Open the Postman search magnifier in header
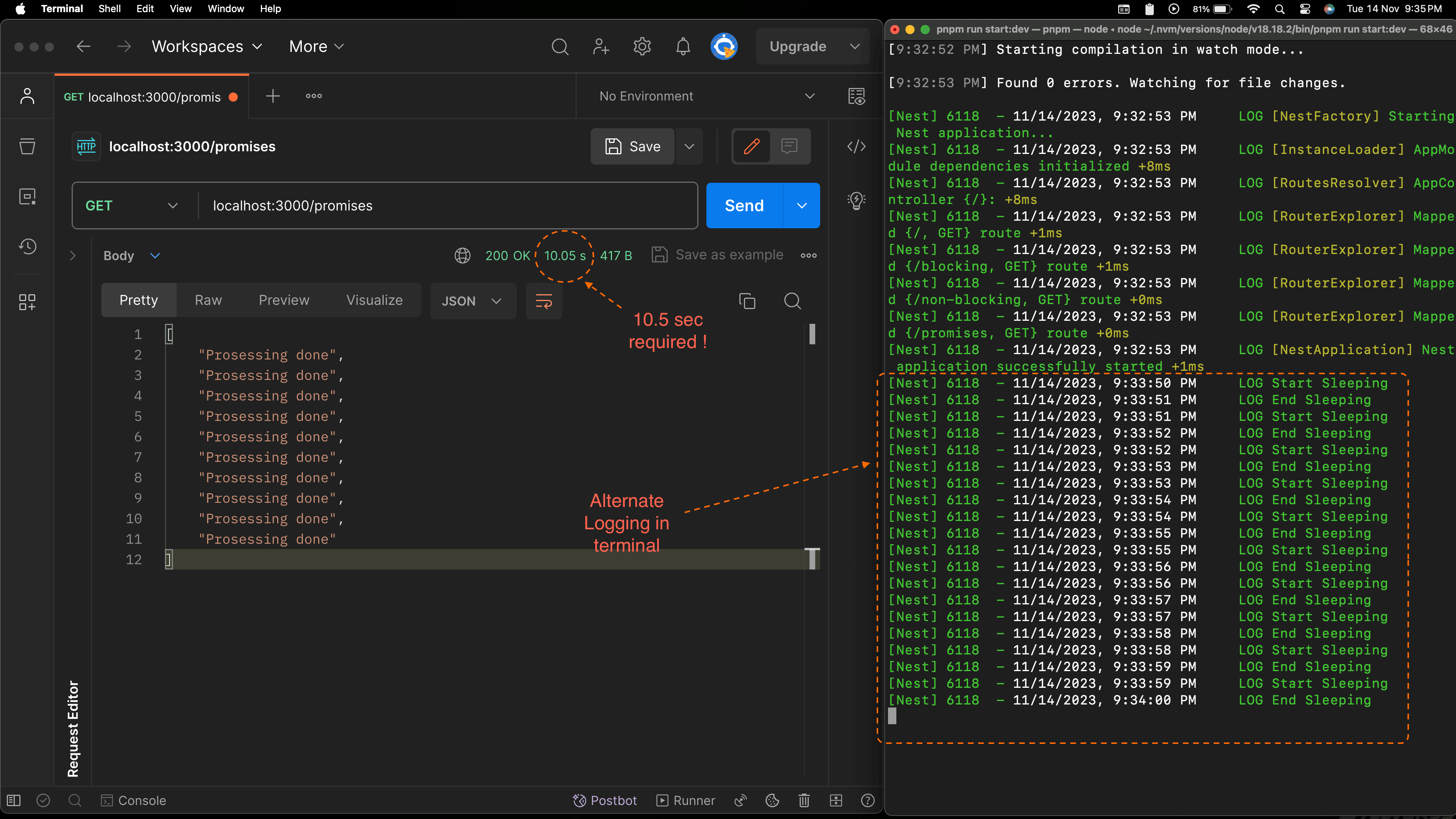1456x819 pixels. point(560,46)
